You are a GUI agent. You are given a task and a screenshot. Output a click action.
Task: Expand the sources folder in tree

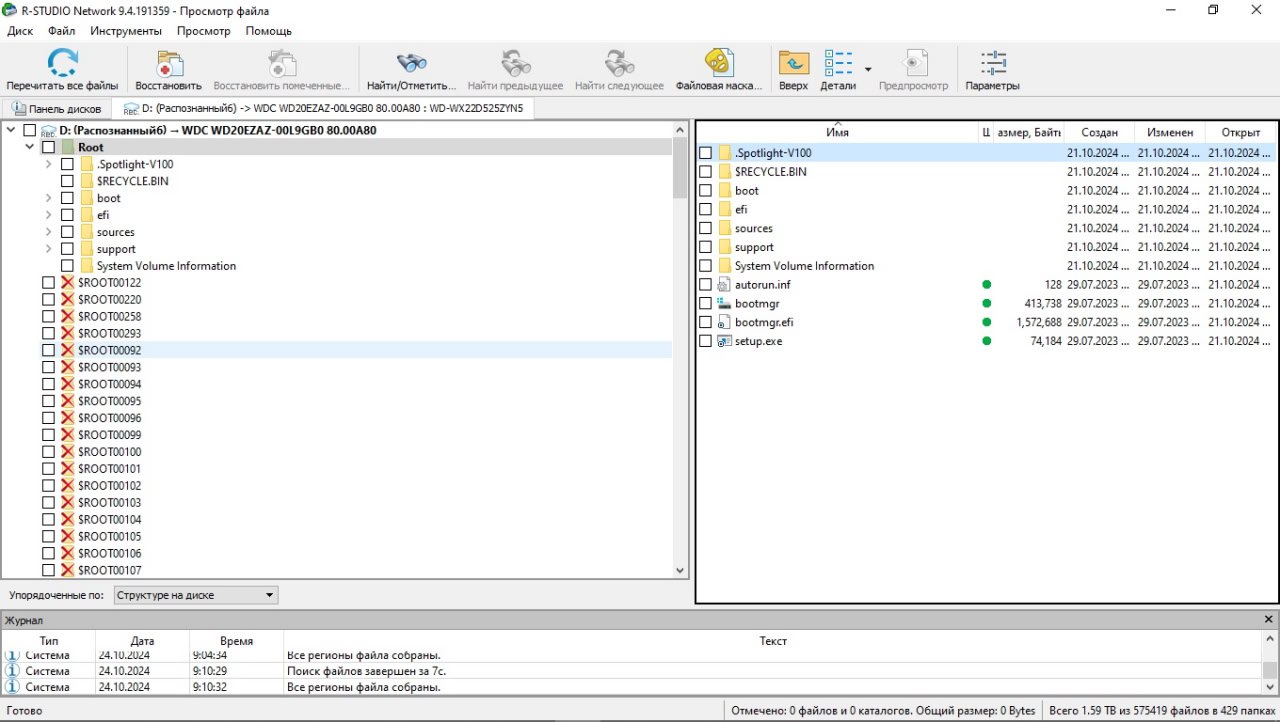click(x=48, y=232)
